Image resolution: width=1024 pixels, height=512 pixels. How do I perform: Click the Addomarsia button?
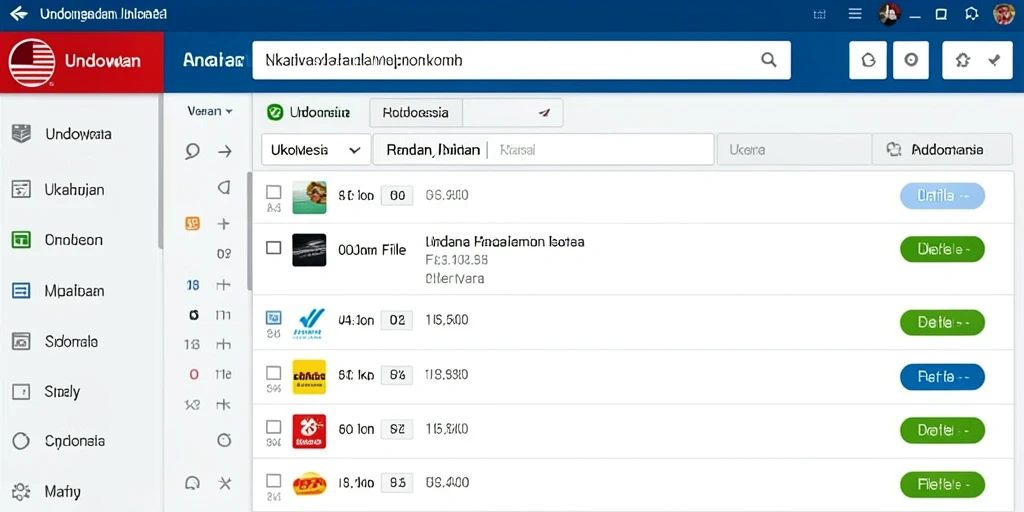[942, 150]
